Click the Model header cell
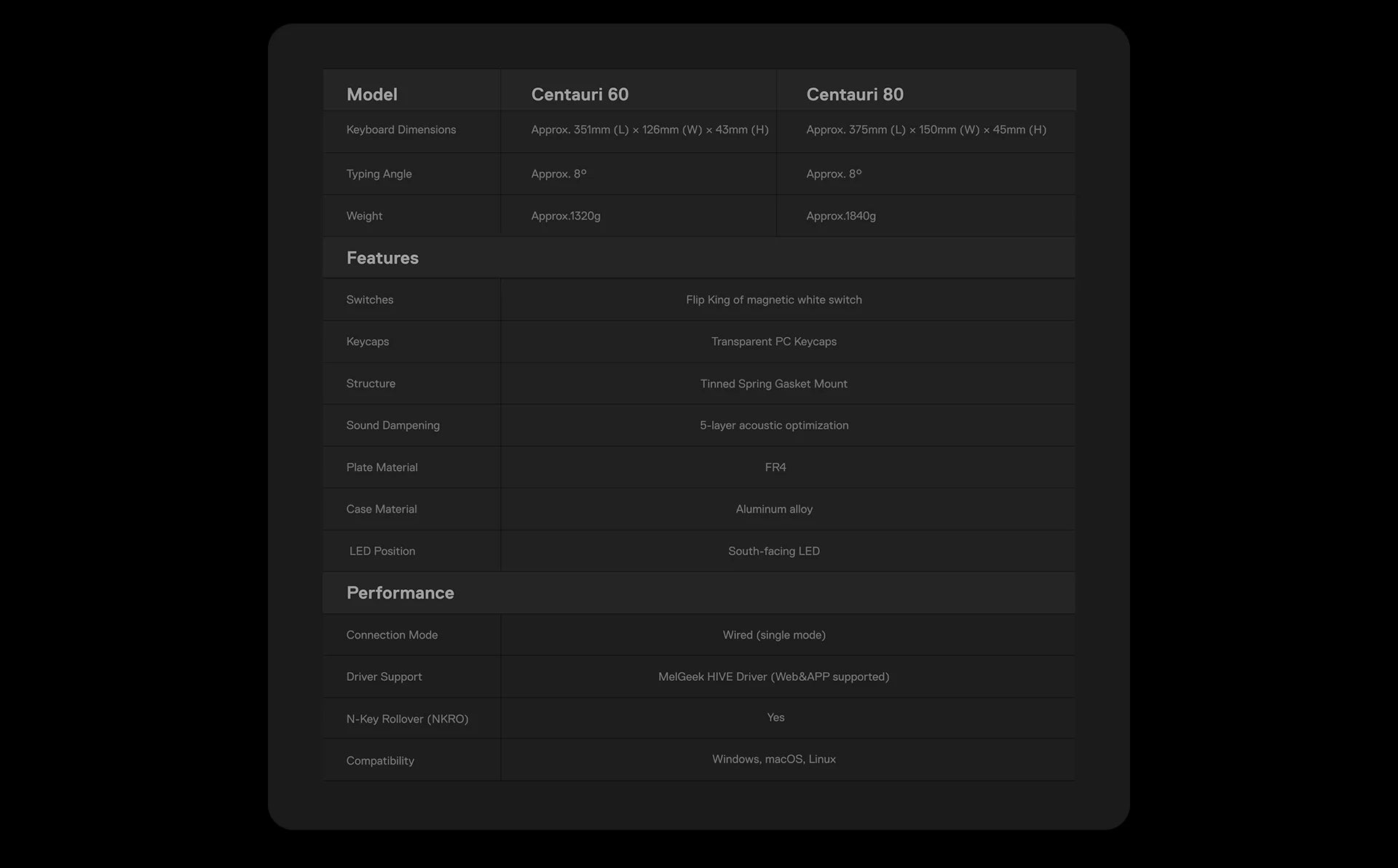This screenshot has width=1398, height=868. [x=371, y=95]
